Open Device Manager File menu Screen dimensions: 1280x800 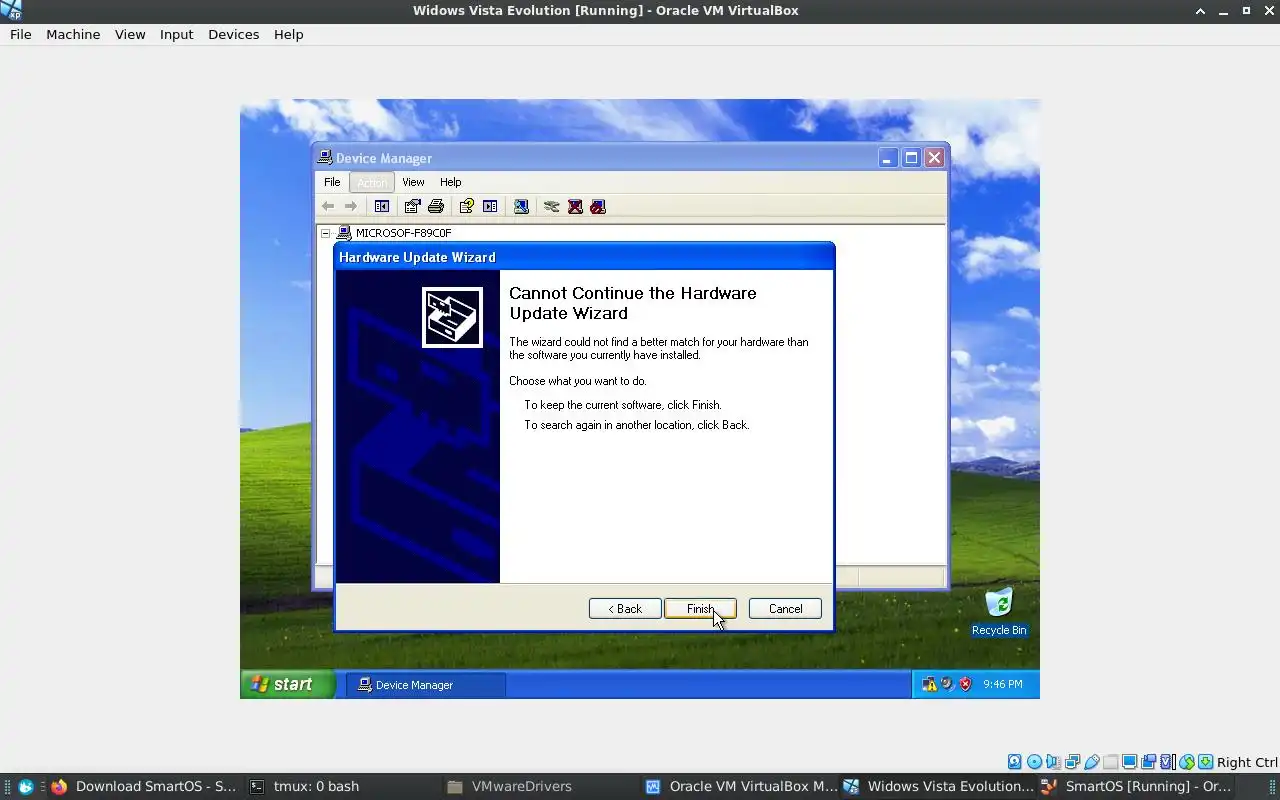tap(332, 182)
